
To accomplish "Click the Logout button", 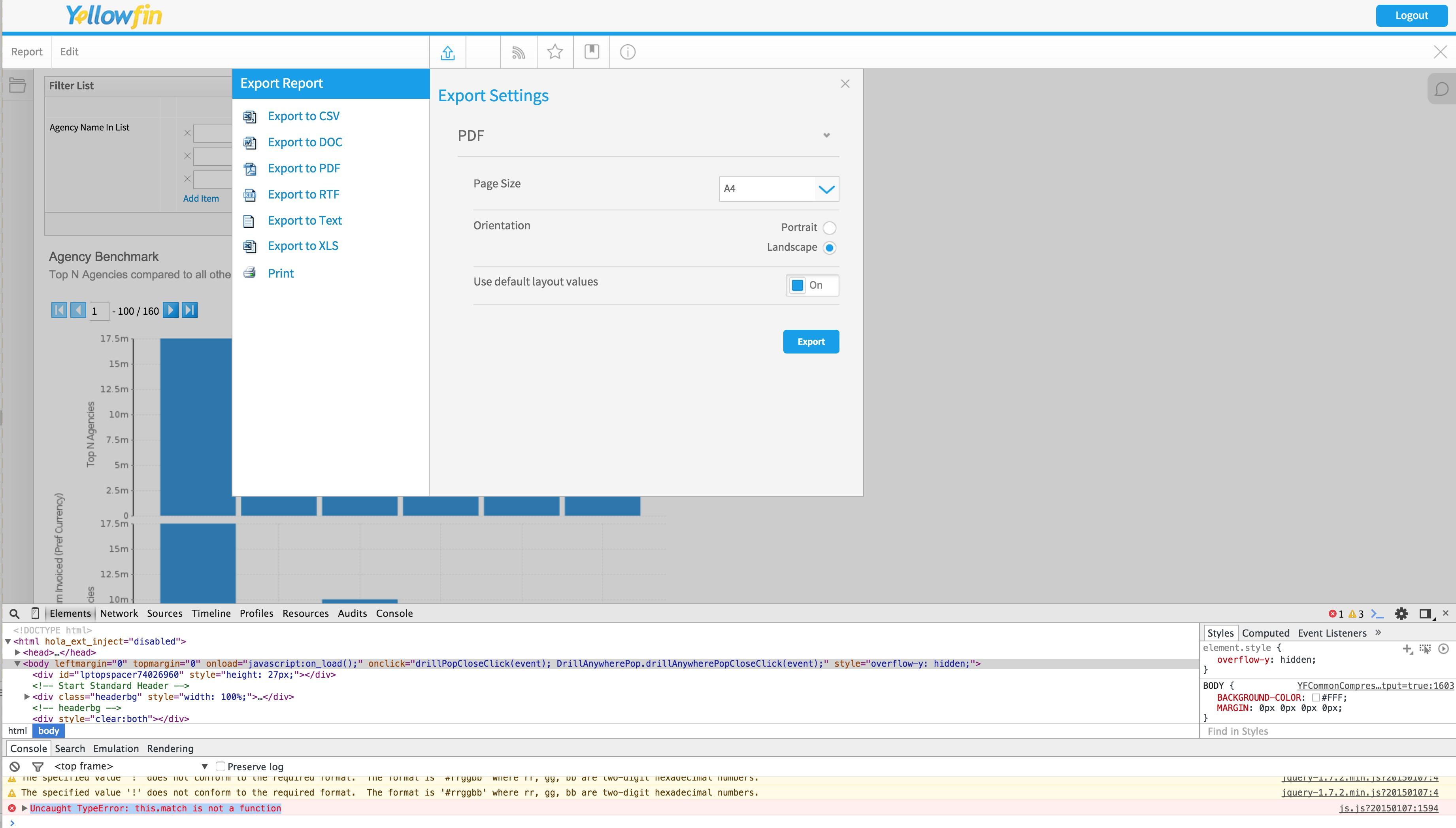I will [1412, 15].
